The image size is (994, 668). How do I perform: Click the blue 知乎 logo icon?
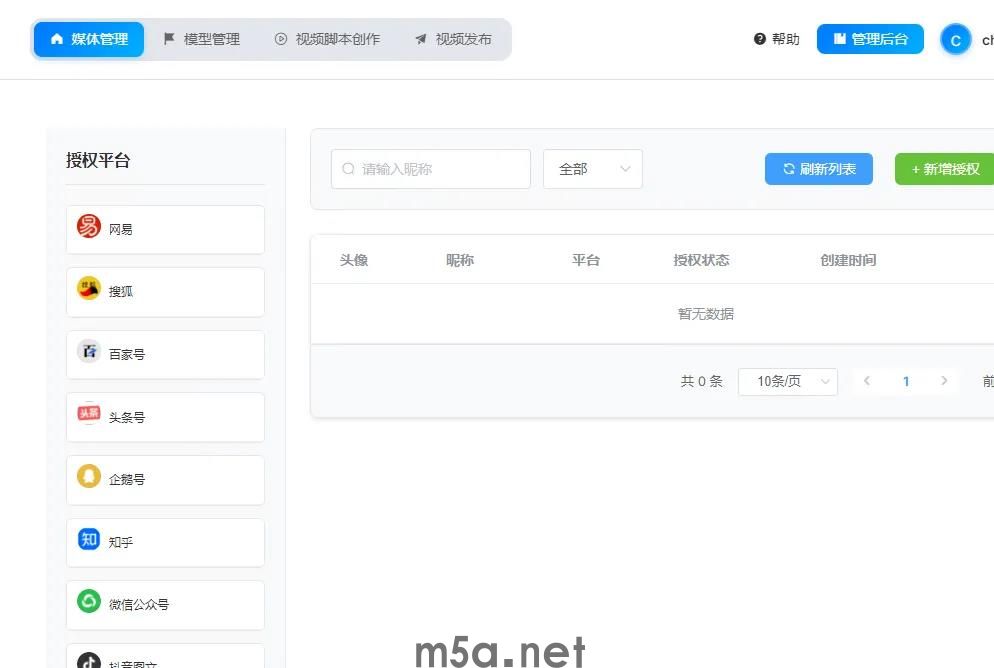(x=89, y=539)
